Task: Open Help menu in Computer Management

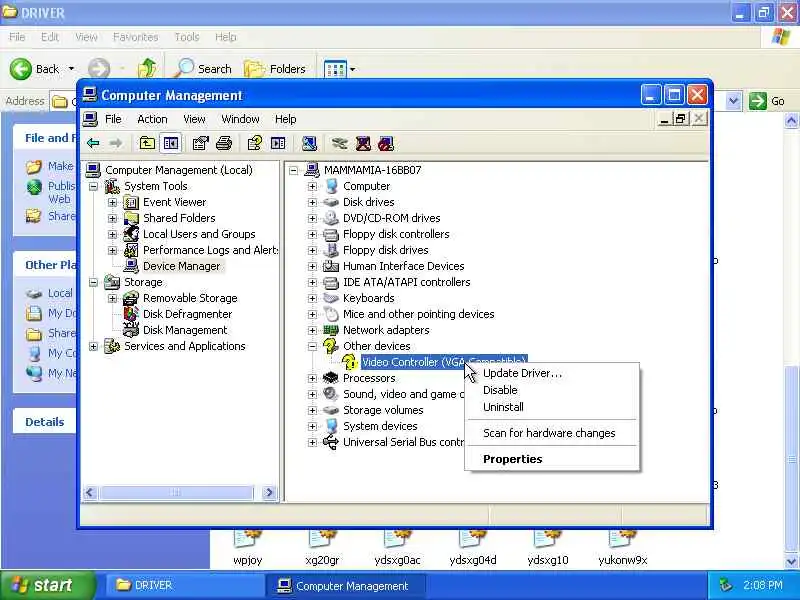Action: pyautogui.click(x=285, y=119)
